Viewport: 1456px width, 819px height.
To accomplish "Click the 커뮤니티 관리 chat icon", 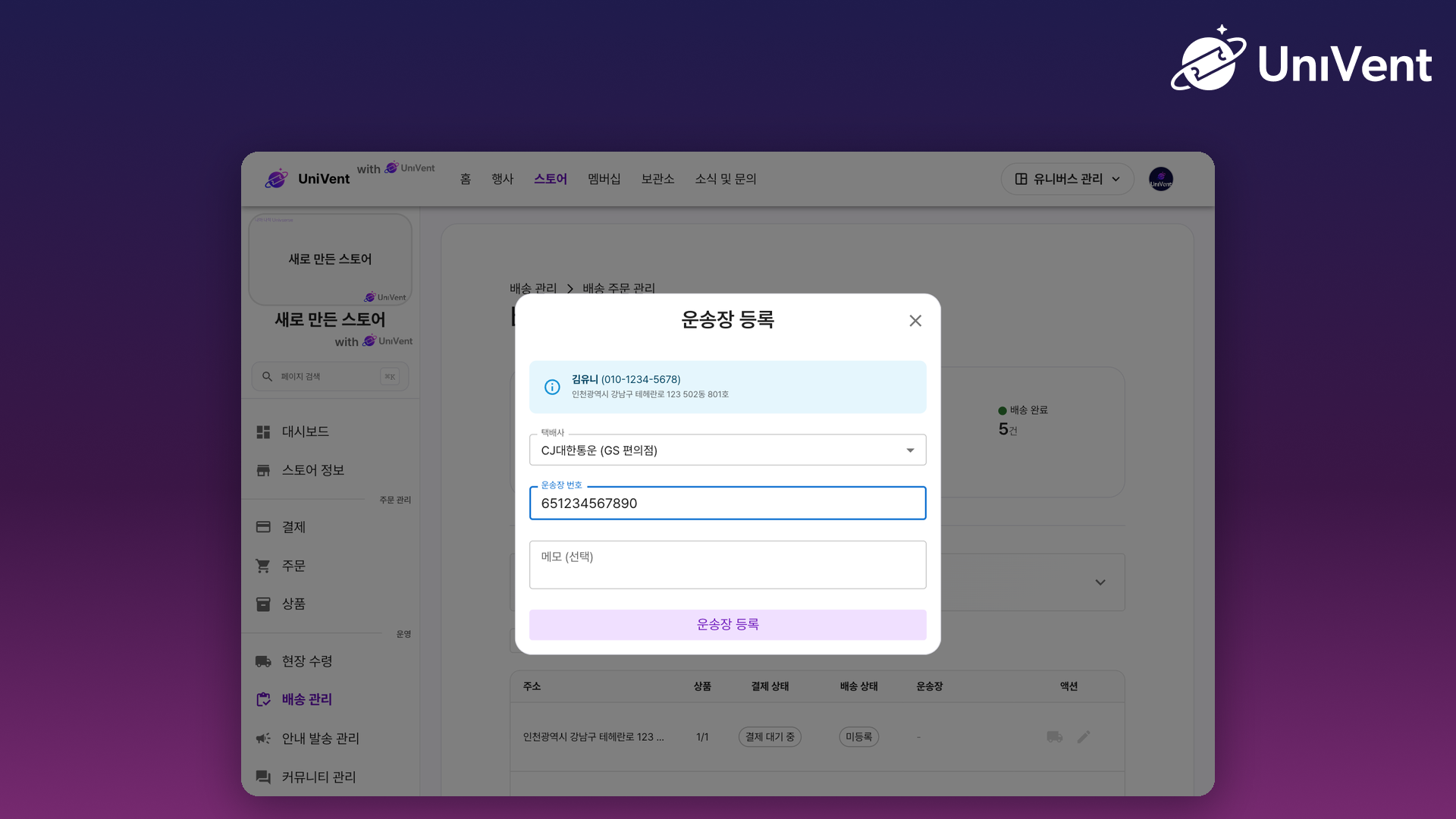I will pyautogui.click(x=263, y=777).
